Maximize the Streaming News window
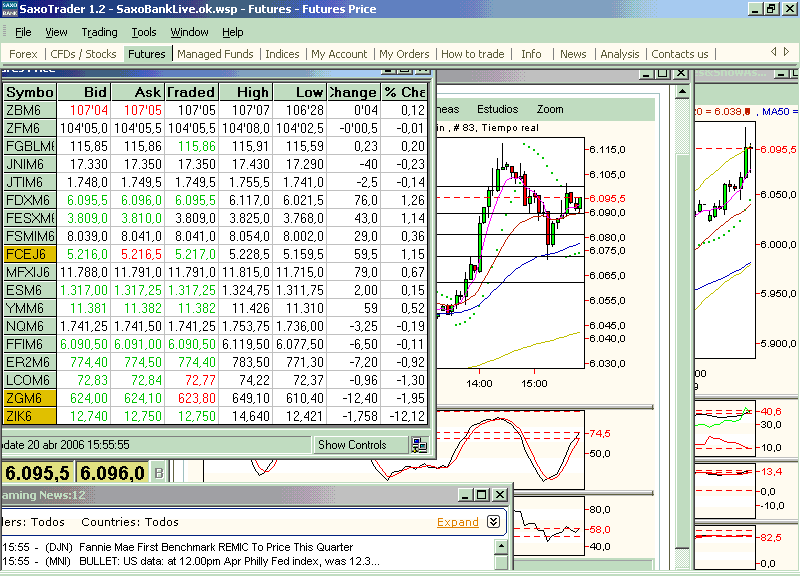The image size is (800, 576). [x=481, y=494]
